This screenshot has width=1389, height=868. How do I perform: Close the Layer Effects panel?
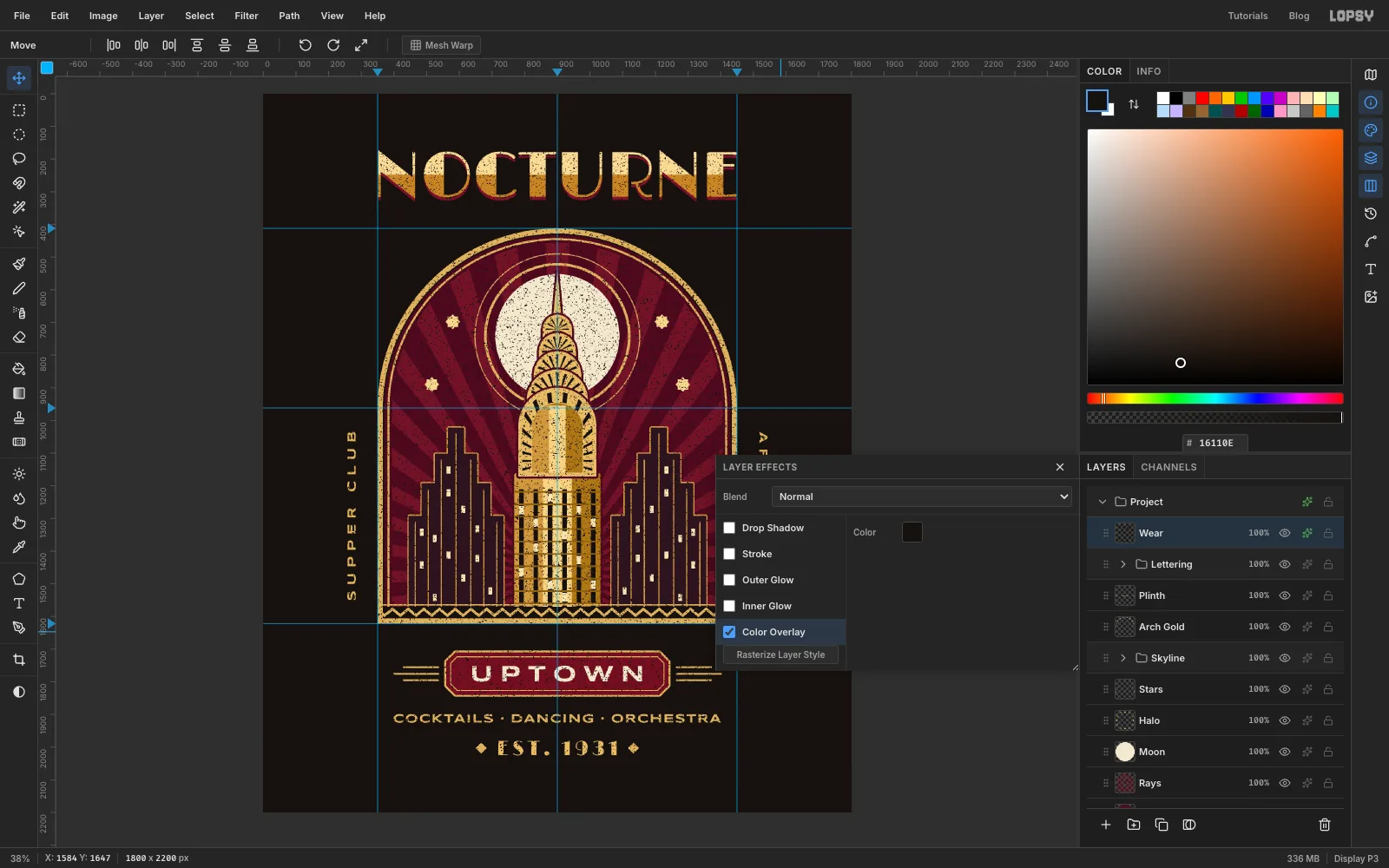tap(1060, 467)
